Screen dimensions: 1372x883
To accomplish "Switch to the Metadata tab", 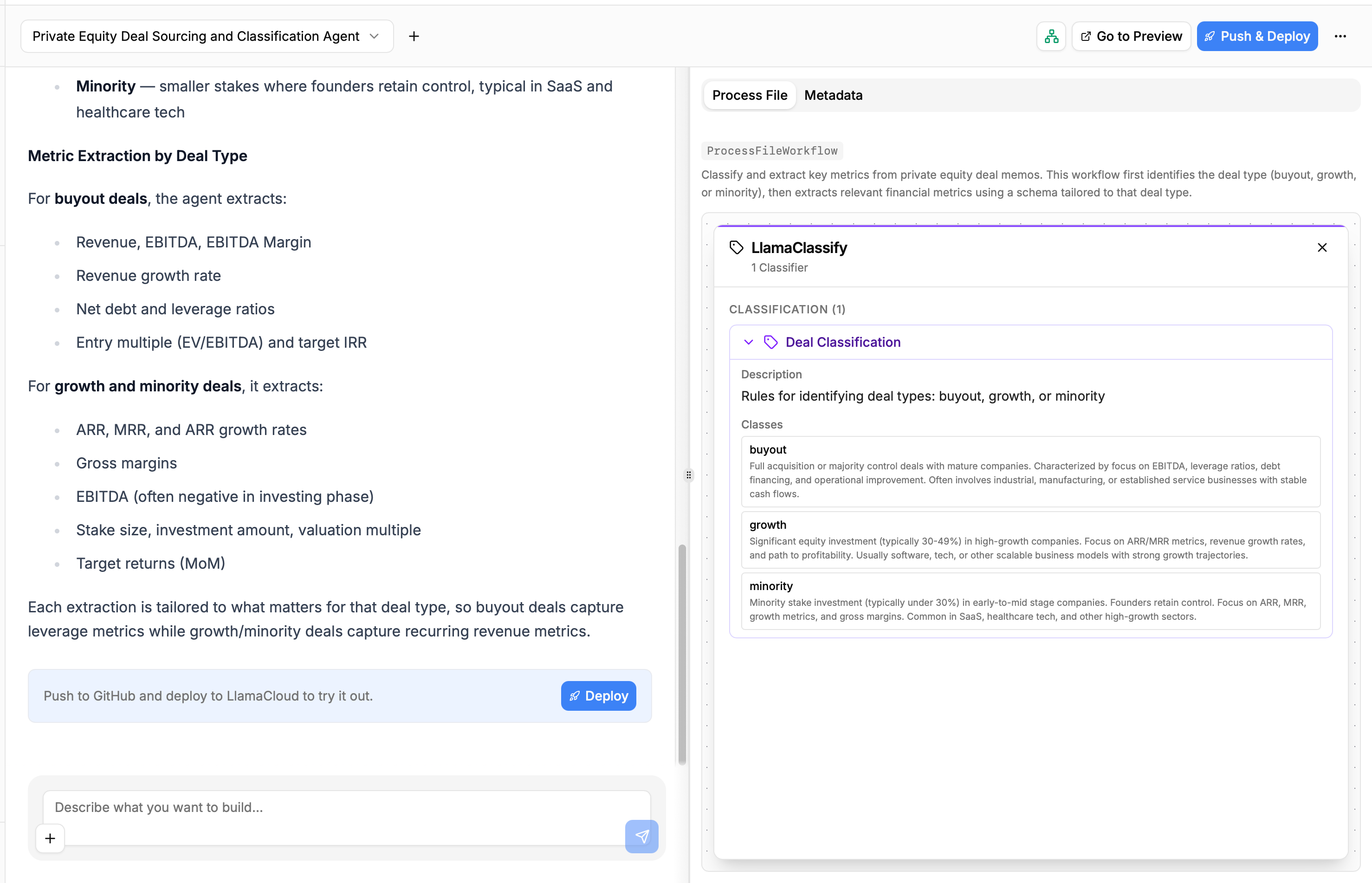I will [x=833, y=95].
